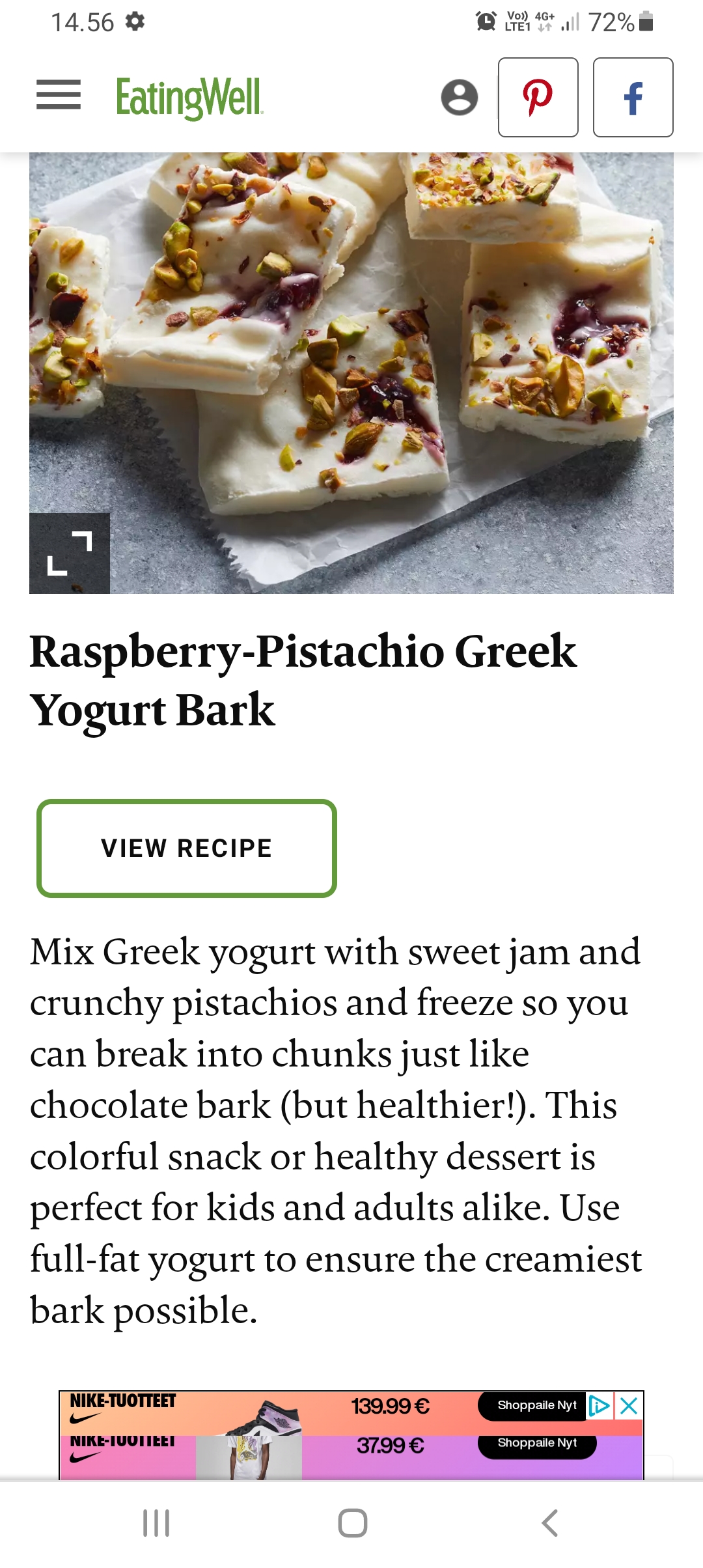Share recipe on Facebook
703x1568 pixels.
(x=633, y=98)
